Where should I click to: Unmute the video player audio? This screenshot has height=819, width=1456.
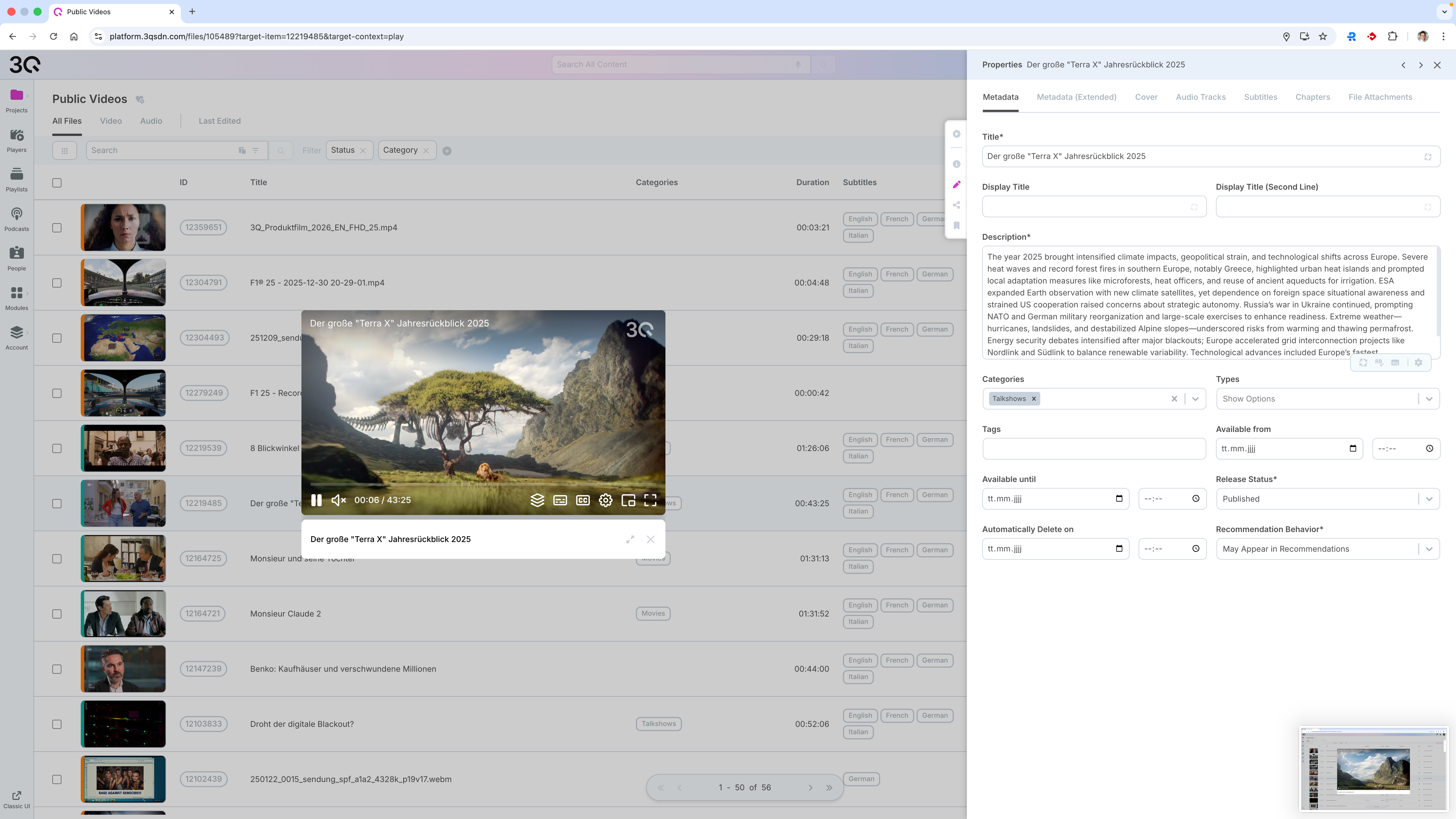pyautogui.click(x=339, y=500)
